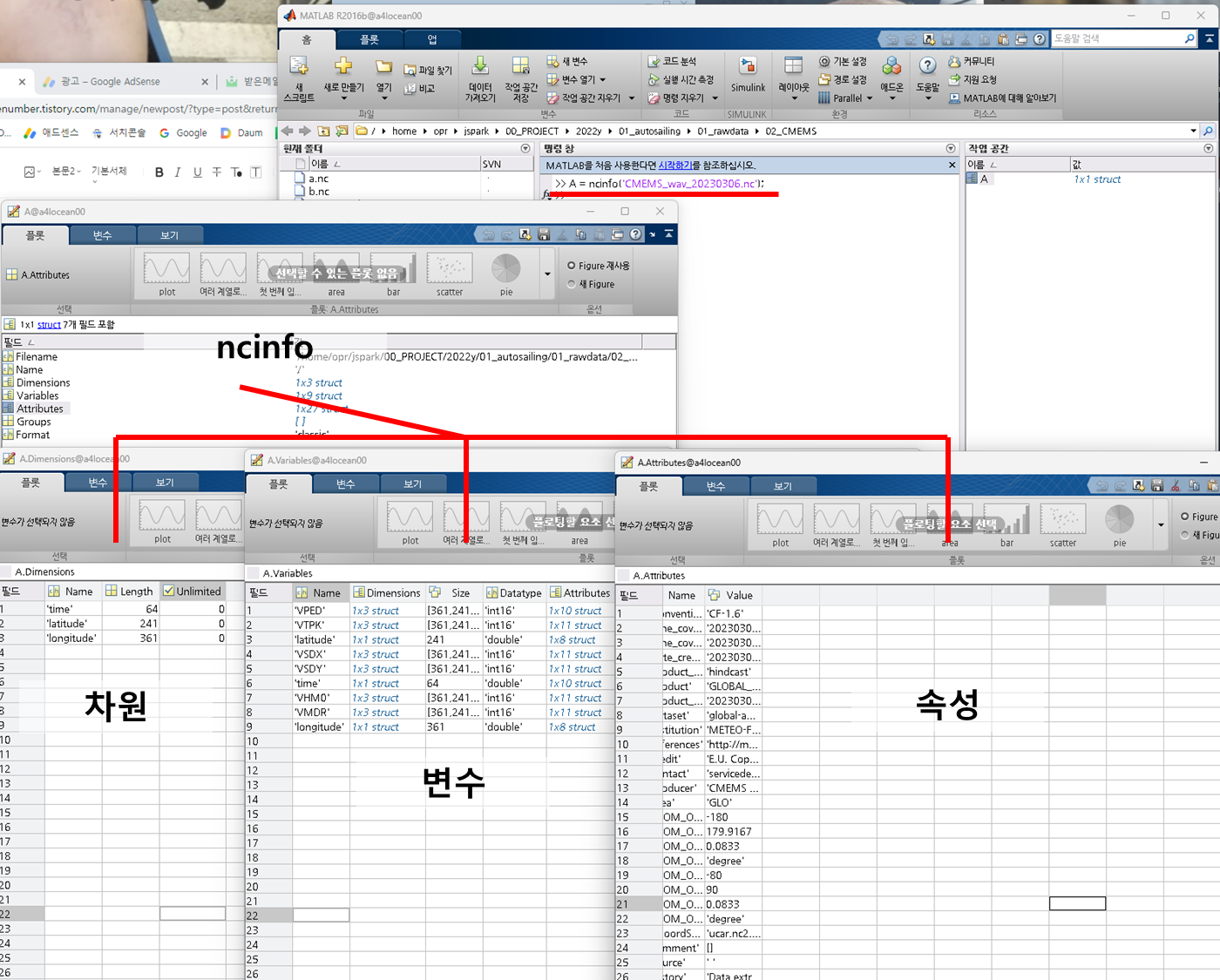Switch to the 플롯 tab in MATLAB main window
This screenshot has width=1220, height=980.
369,40
